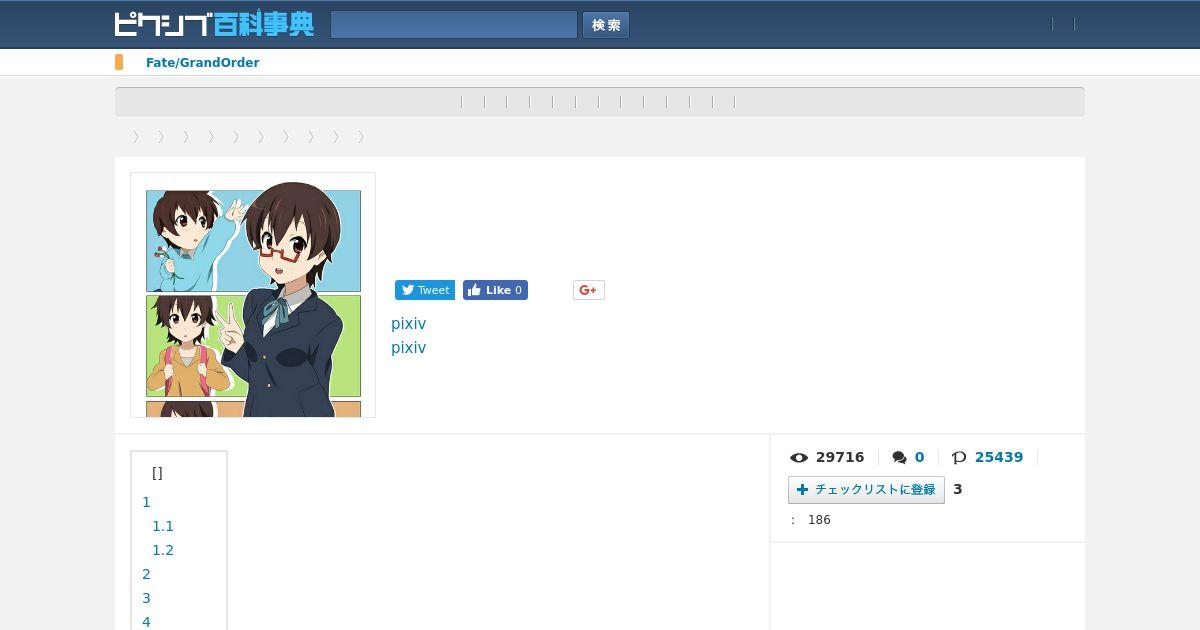Jump to section 3 in contents
Screen dimensions: 1200x630
click(x=146, y=598)
